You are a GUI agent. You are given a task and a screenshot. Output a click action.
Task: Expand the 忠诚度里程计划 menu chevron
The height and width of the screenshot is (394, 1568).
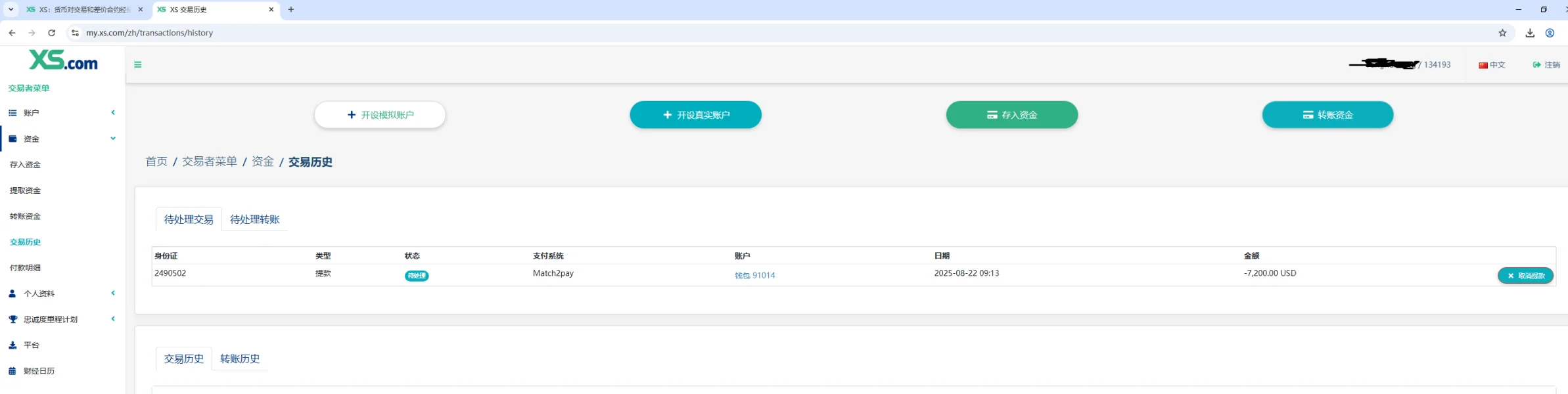113,318
